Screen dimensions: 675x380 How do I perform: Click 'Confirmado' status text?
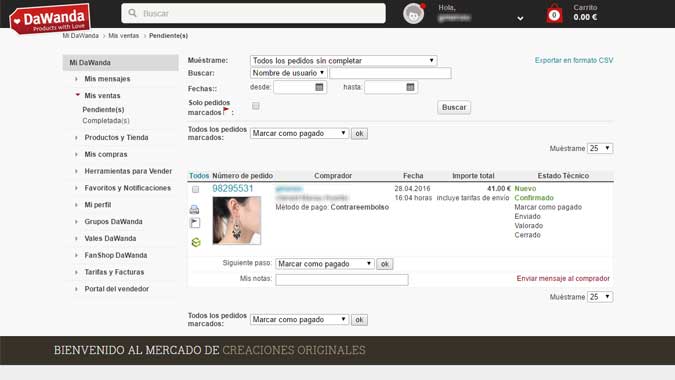tap(534, 198)
